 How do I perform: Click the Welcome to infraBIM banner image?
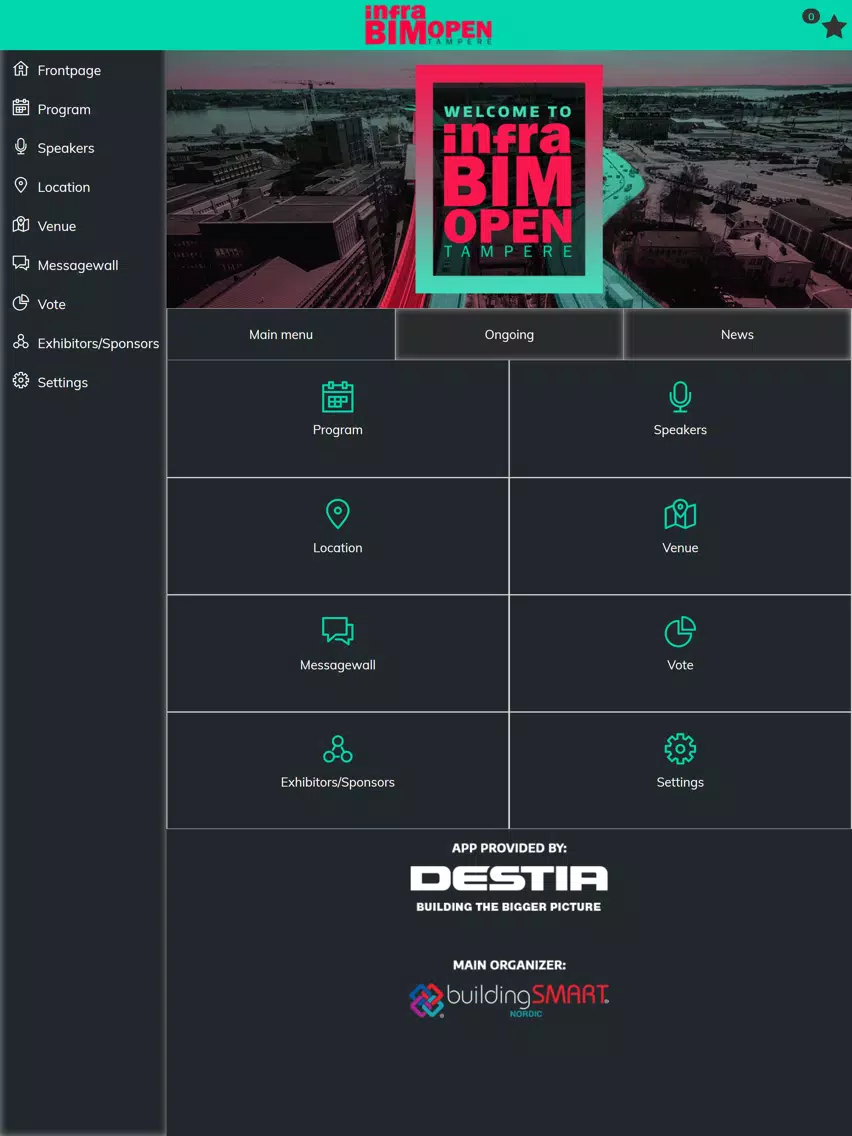tap(509, 180)
